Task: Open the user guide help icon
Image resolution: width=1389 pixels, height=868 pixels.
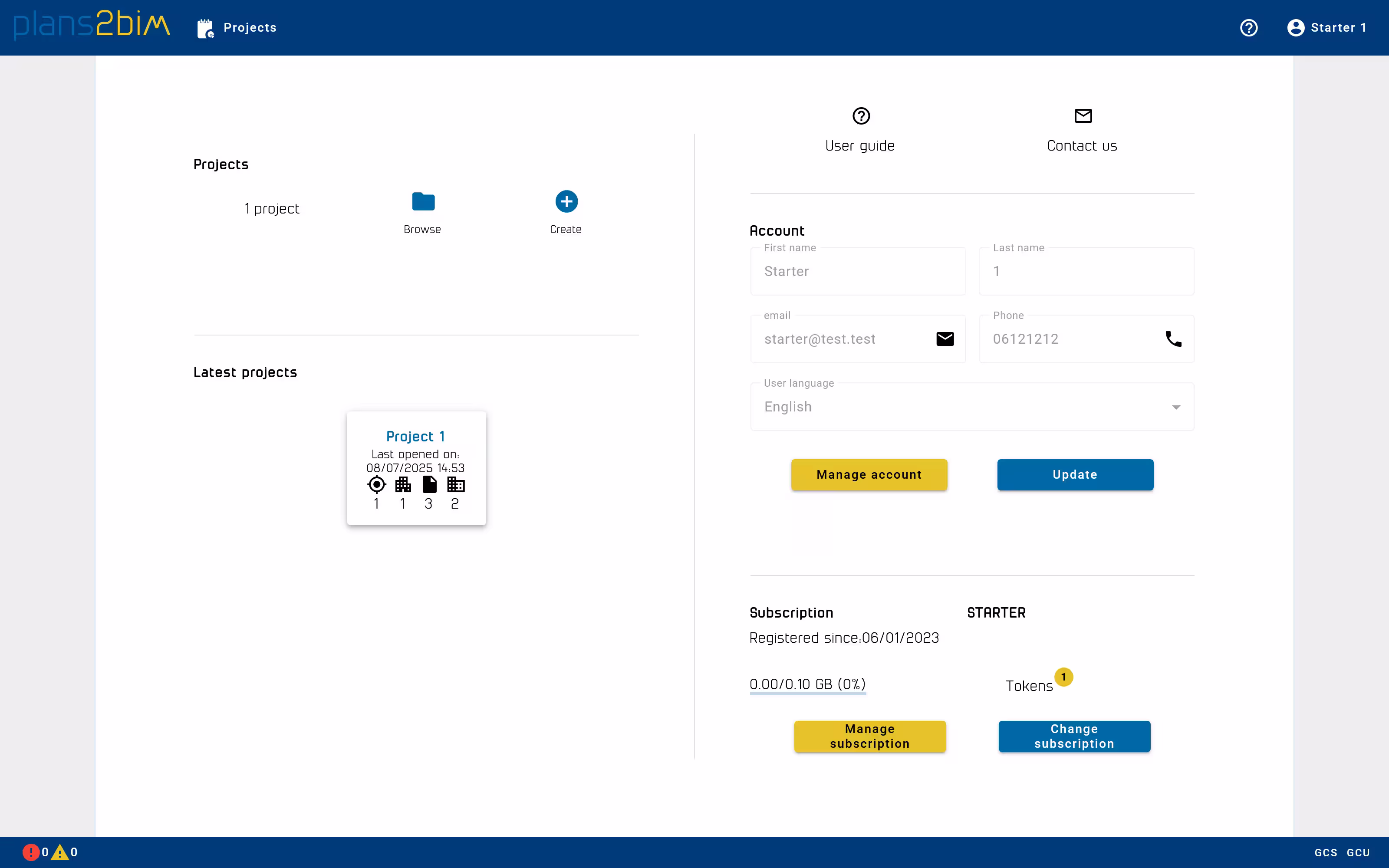Action: tap(860, 115)
